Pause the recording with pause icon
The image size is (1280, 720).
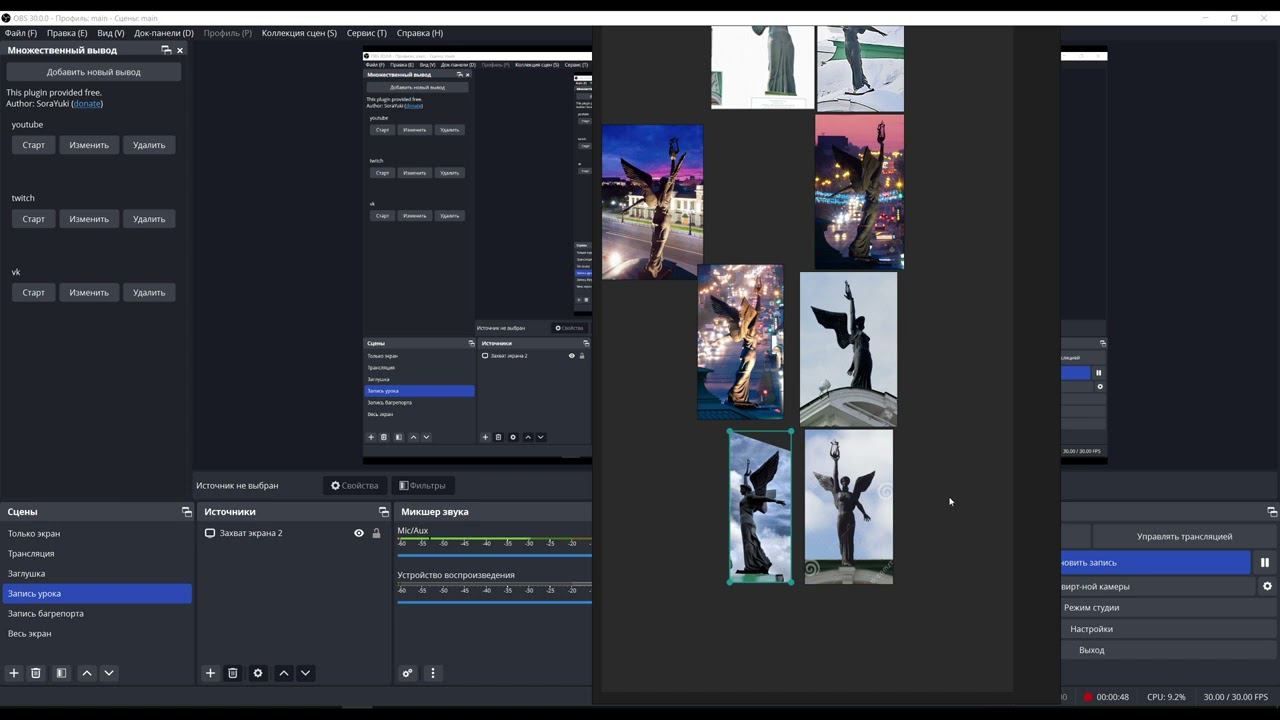tap(1264, 563)
